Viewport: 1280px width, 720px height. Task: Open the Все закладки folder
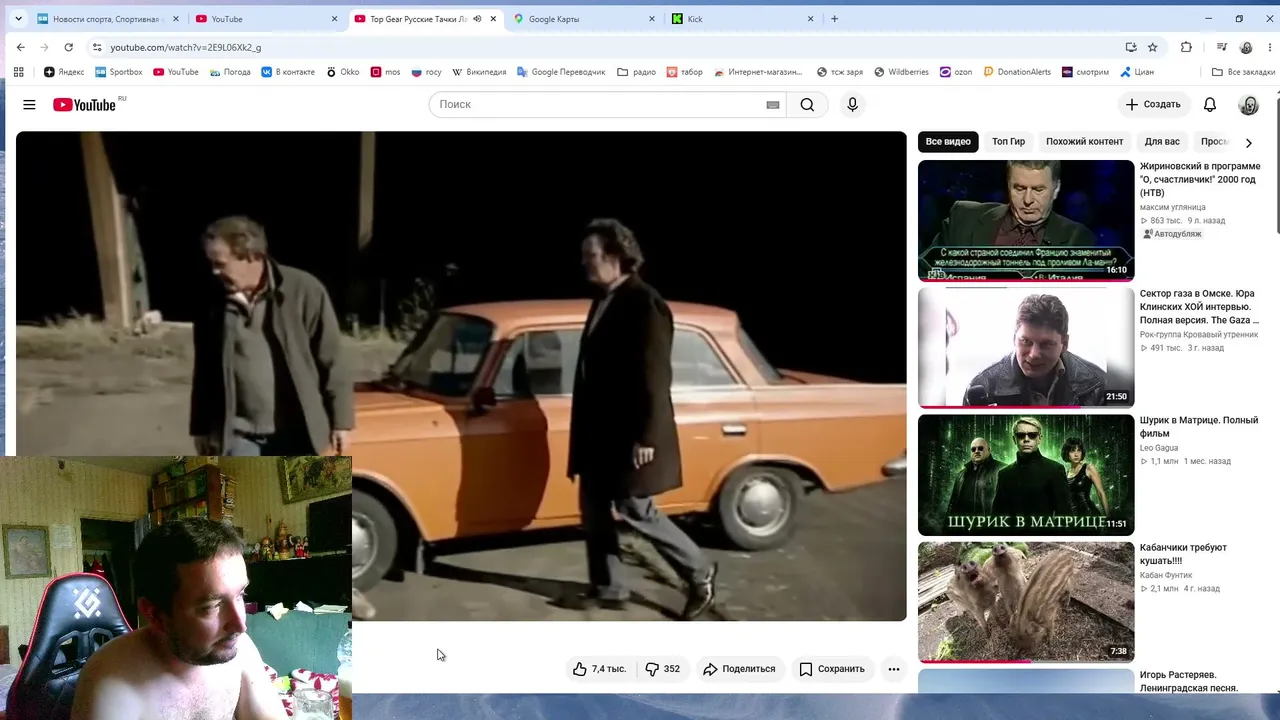point(1243,72)
